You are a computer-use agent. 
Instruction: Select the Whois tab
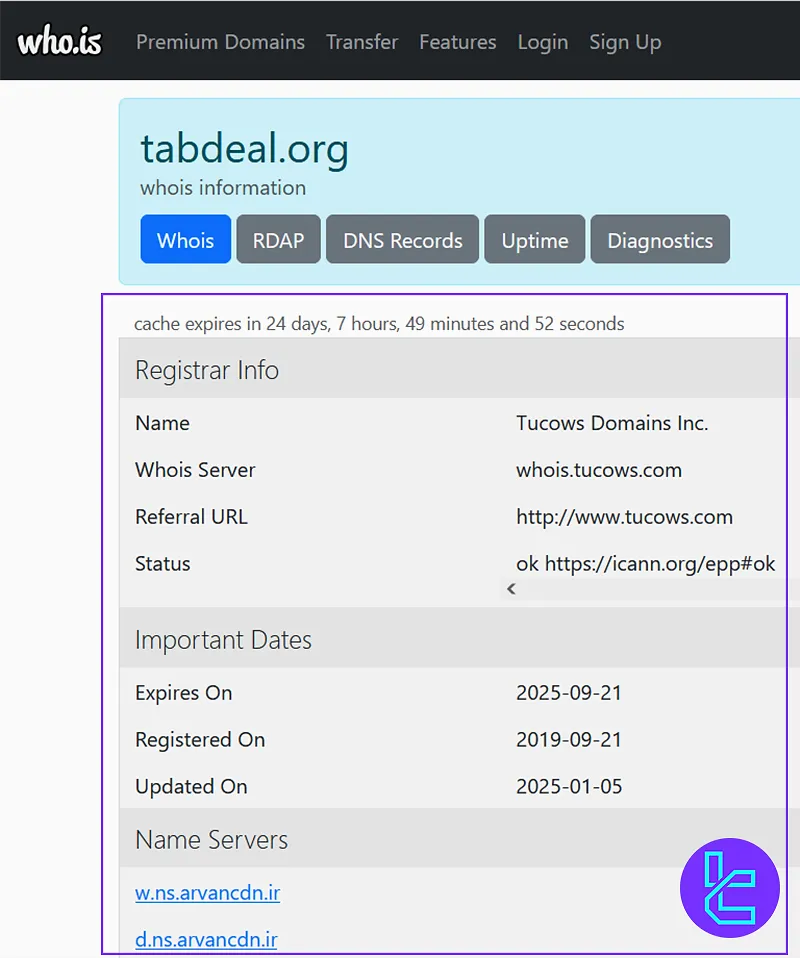pos(185,240)
